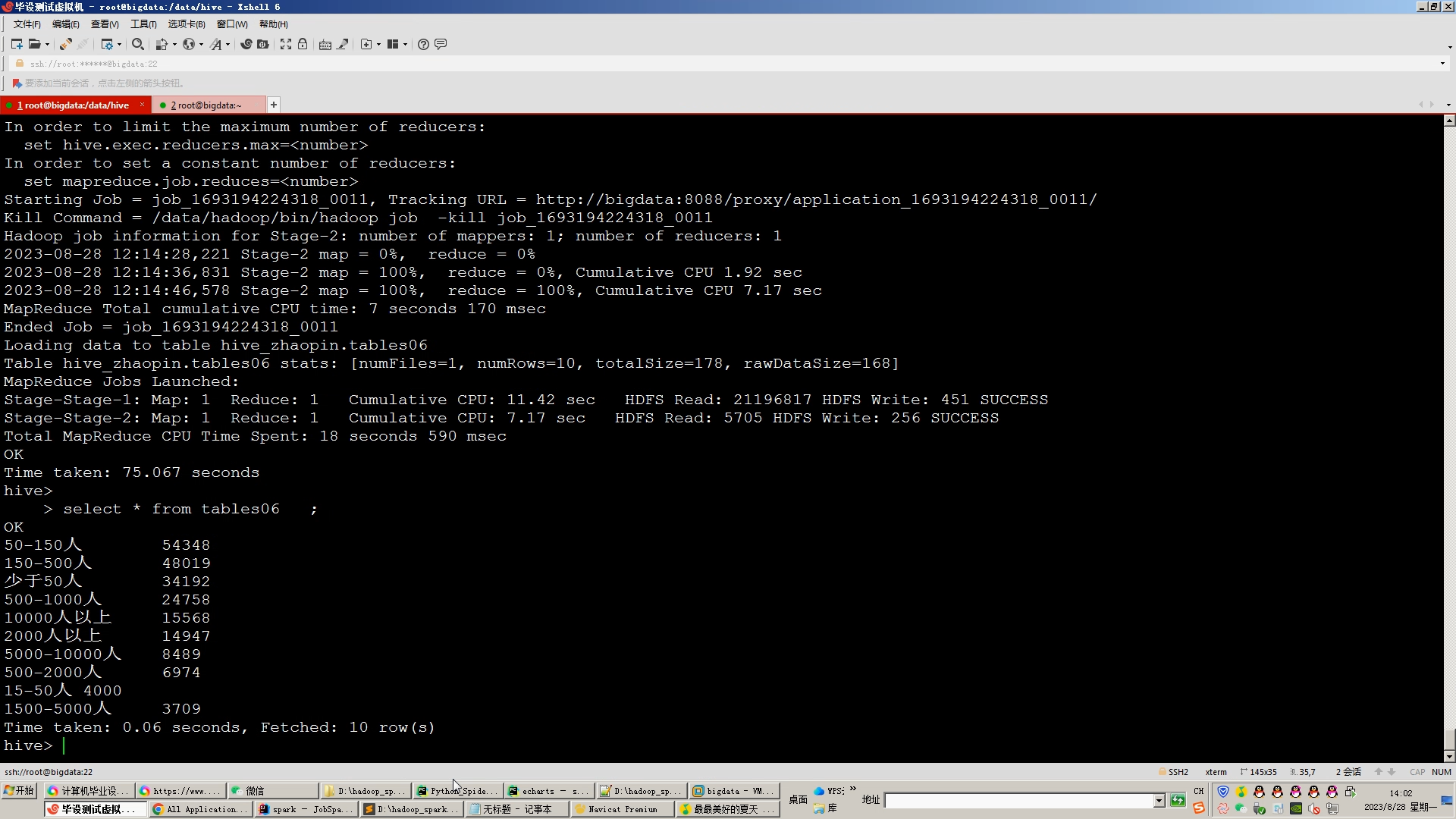Switch to tab 2 root@bigdata:~
The image size is (1456, 819).
(206, 105)
